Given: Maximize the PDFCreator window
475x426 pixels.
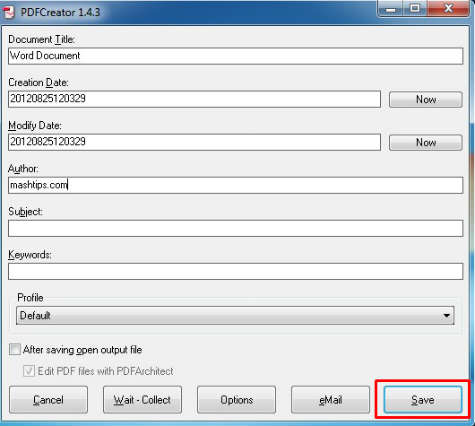Looking at the screenshot, I should point(415,9).
